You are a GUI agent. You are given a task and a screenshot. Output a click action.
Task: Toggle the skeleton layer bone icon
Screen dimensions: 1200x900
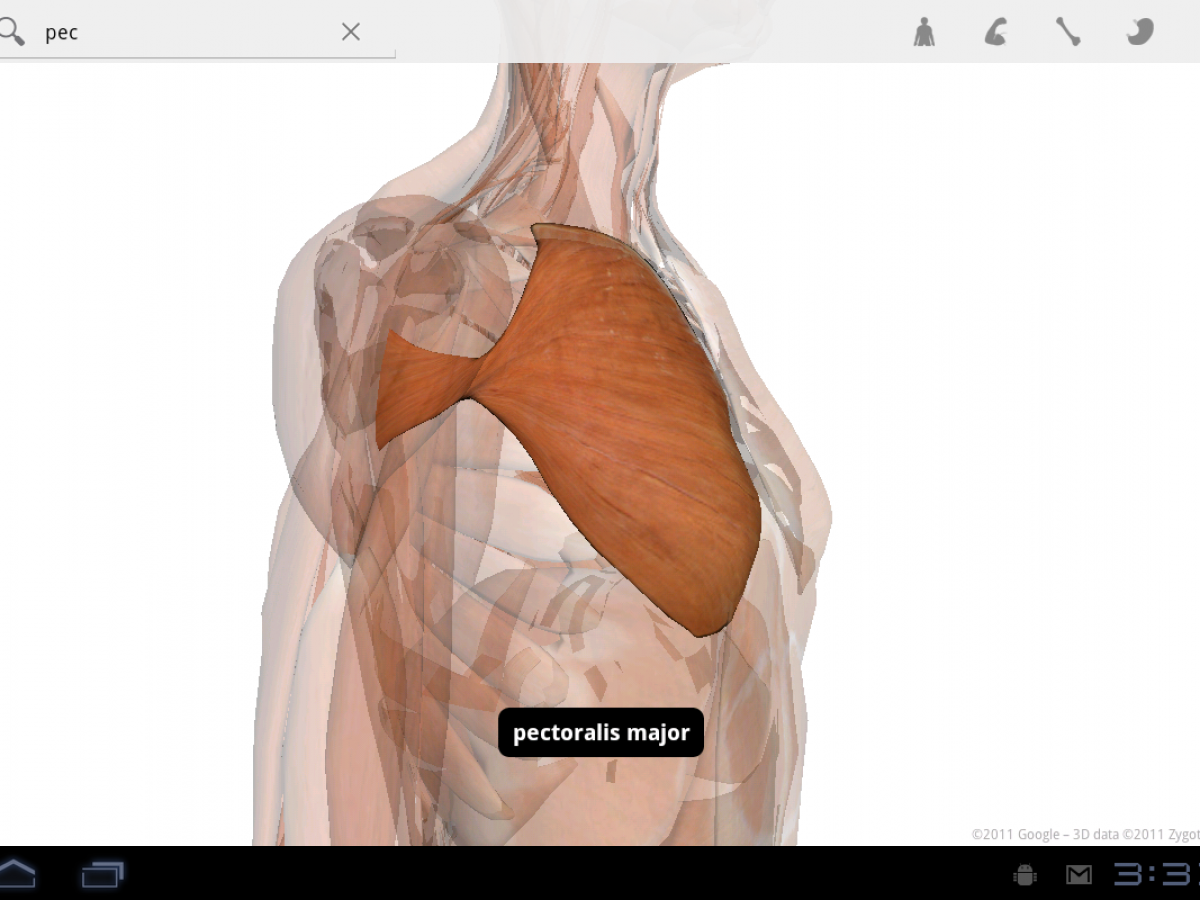click(1068, 32)
